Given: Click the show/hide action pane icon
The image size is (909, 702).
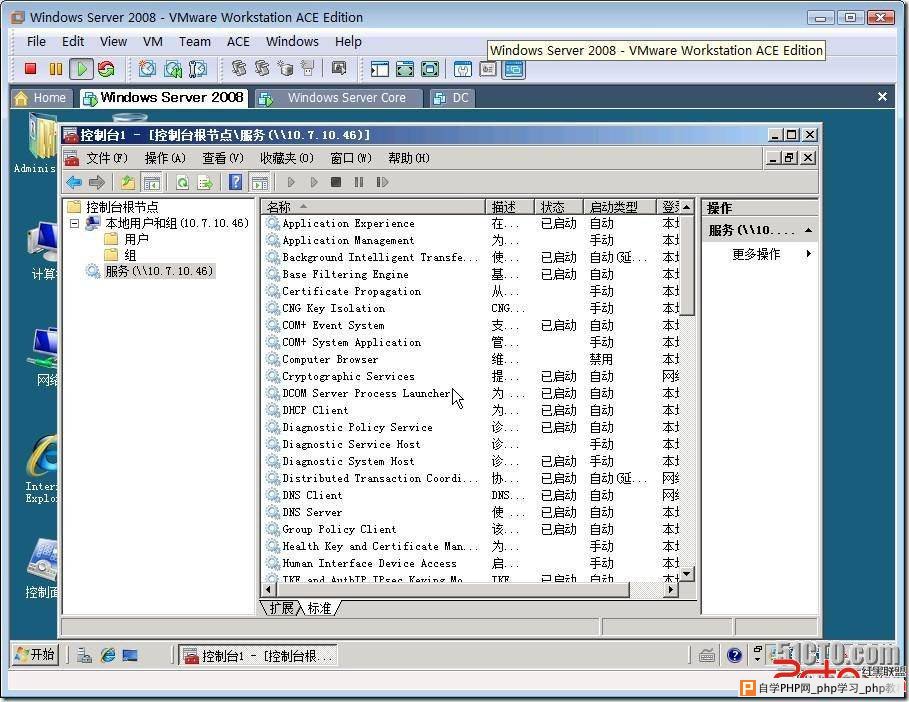Looking at the screenshot, I should pos(259,183).
